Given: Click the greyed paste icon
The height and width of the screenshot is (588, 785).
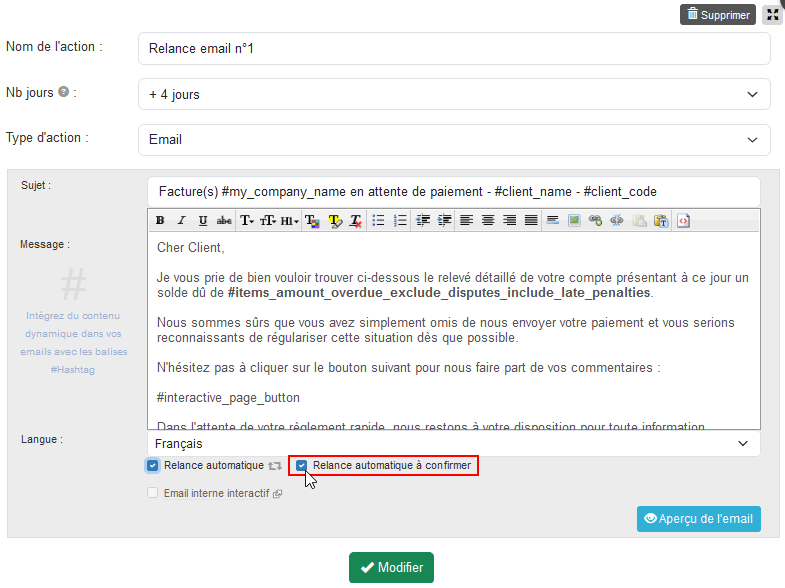Looking at the screenshot, I should coord(639,220).
